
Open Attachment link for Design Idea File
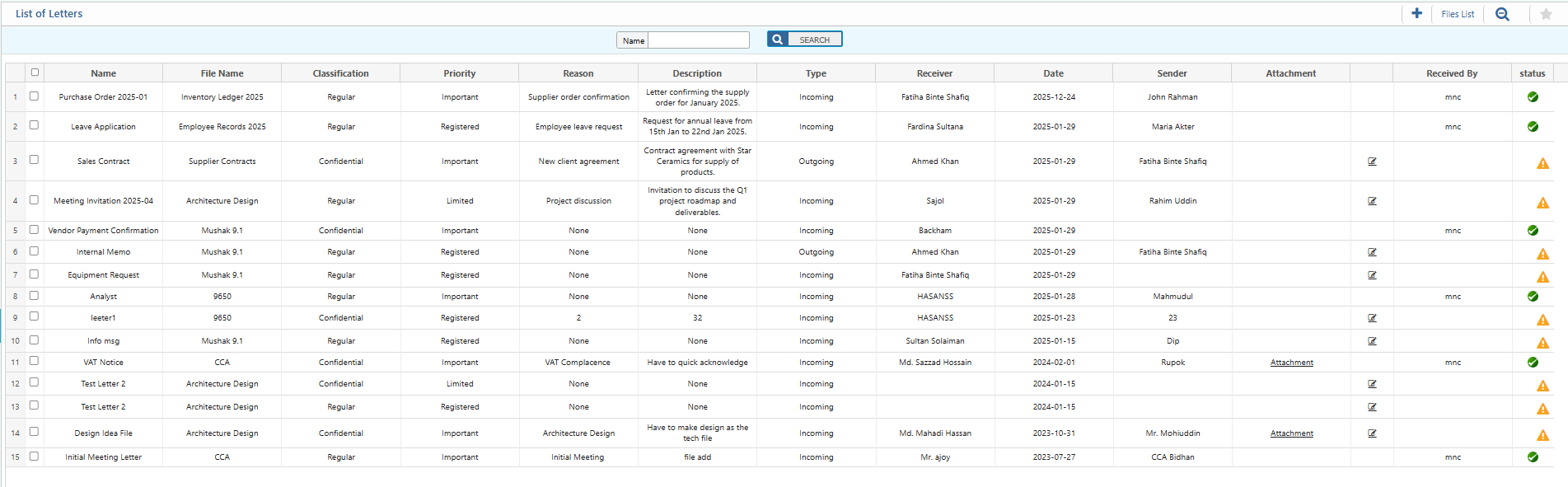tap(1291, 433)
